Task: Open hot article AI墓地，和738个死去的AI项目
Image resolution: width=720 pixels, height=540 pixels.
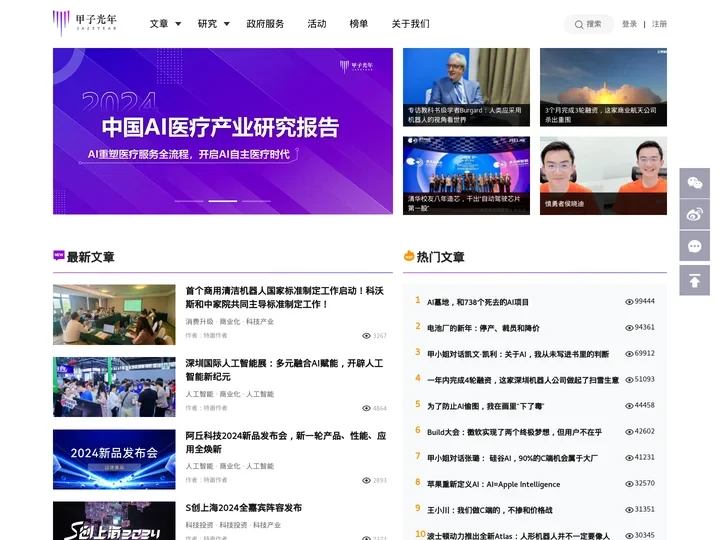Action: (x=478, y=302)
